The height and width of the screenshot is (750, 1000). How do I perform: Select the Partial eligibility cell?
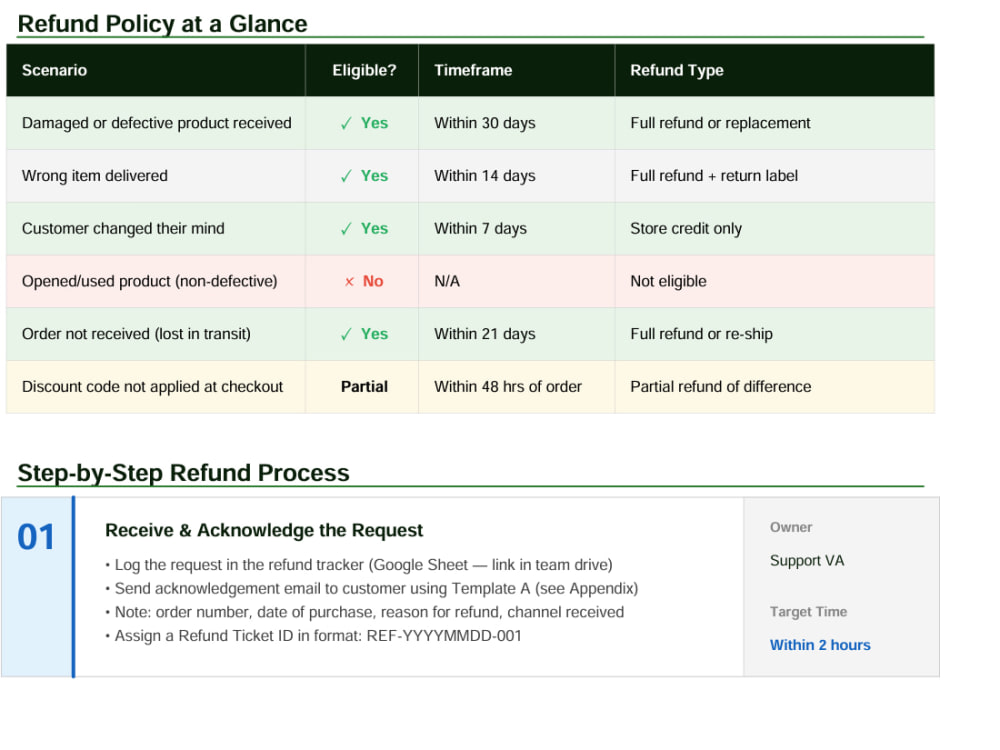click(364, 386)
